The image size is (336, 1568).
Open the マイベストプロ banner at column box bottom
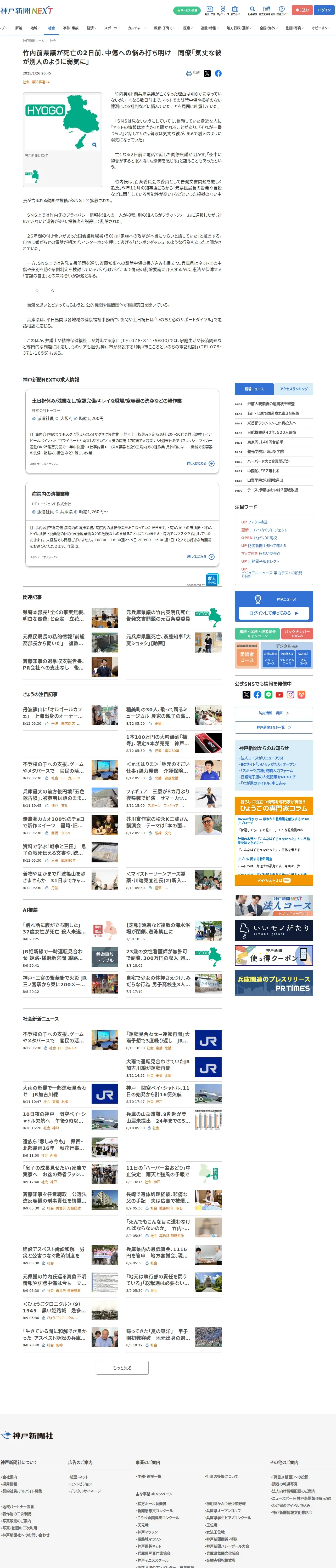274,880
